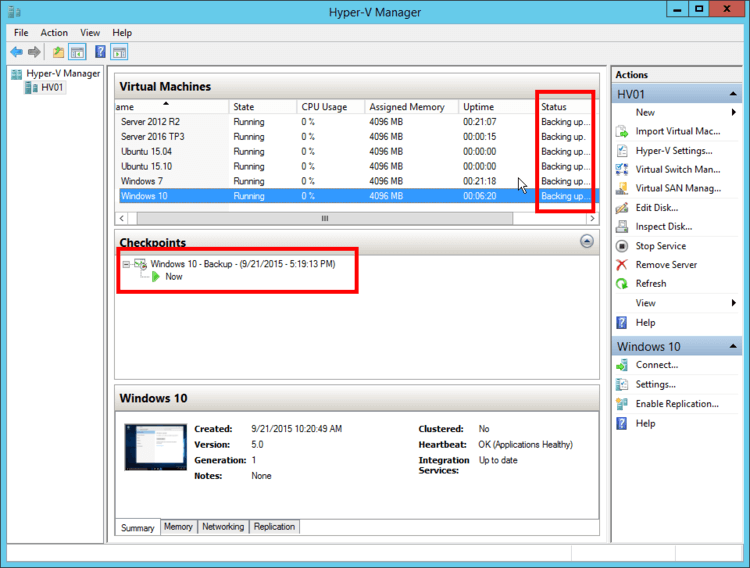This screenshot has height=568, width=750.
Task: Open Virtual Switch Manager icon
Action: (622, 169)
